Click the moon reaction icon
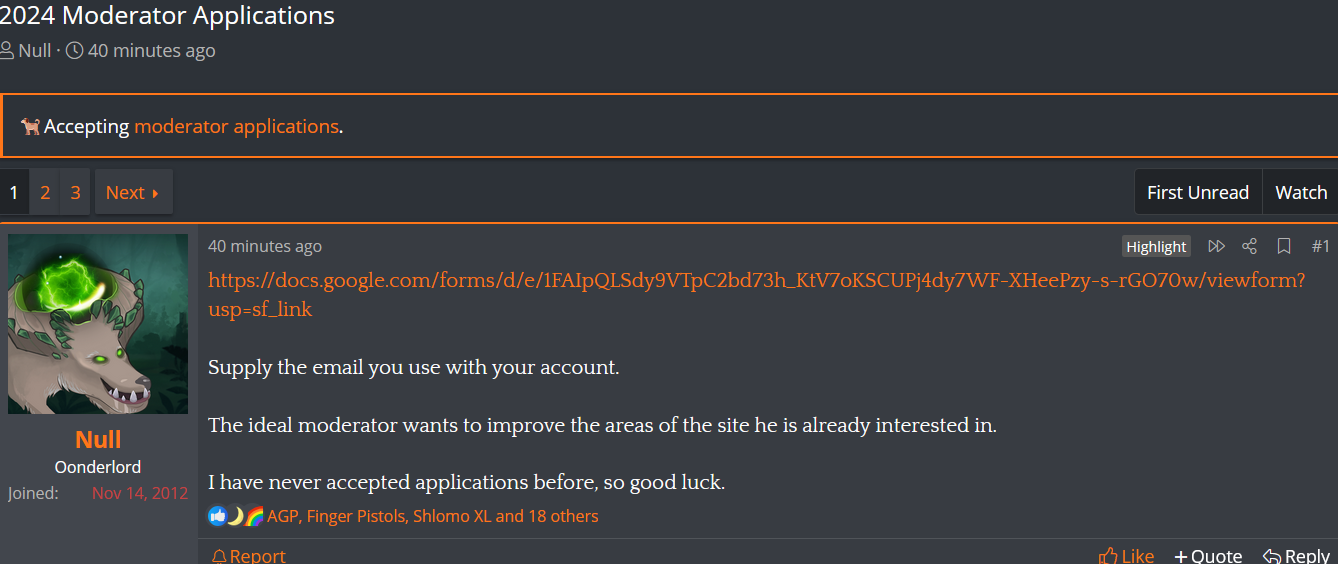The height and width of the screenshot is (564, 1338). click(236, 516)
